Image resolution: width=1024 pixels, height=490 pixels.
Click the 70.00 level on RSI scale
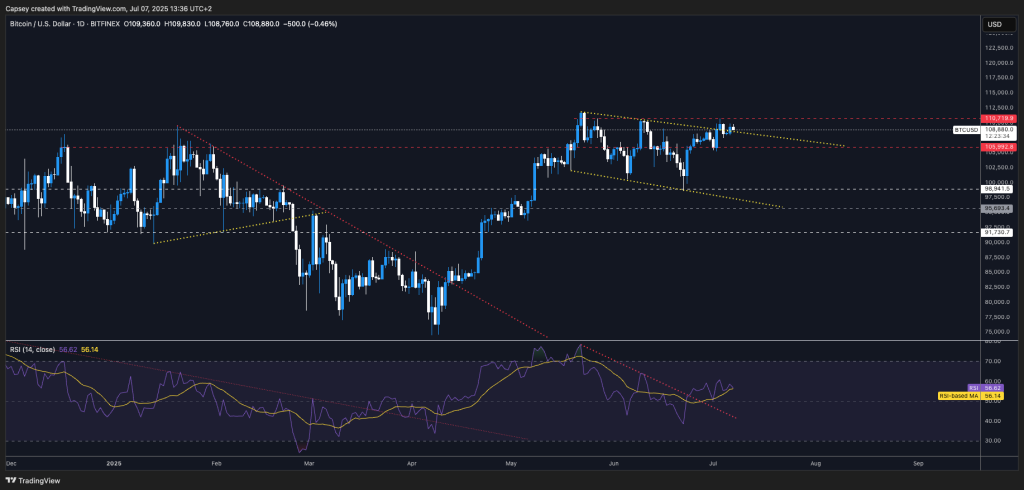(993, 361)
